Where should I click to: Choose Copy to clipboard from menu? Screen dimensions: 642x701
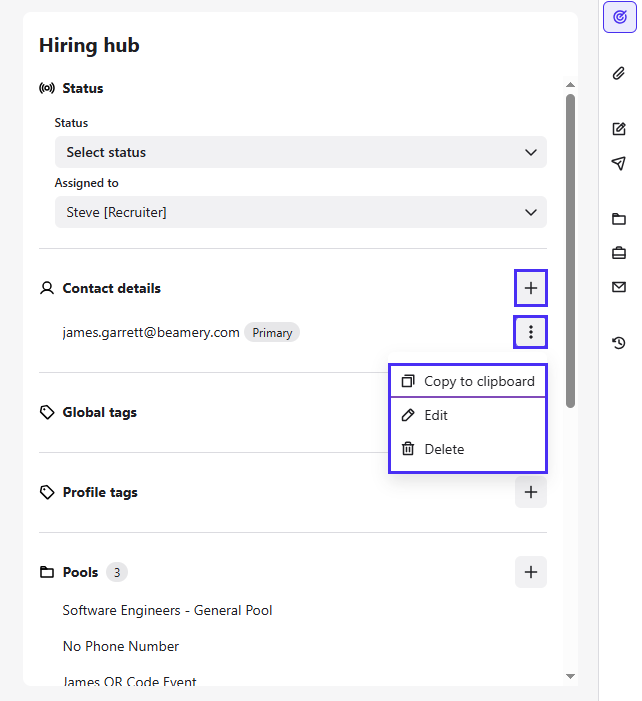468,381
